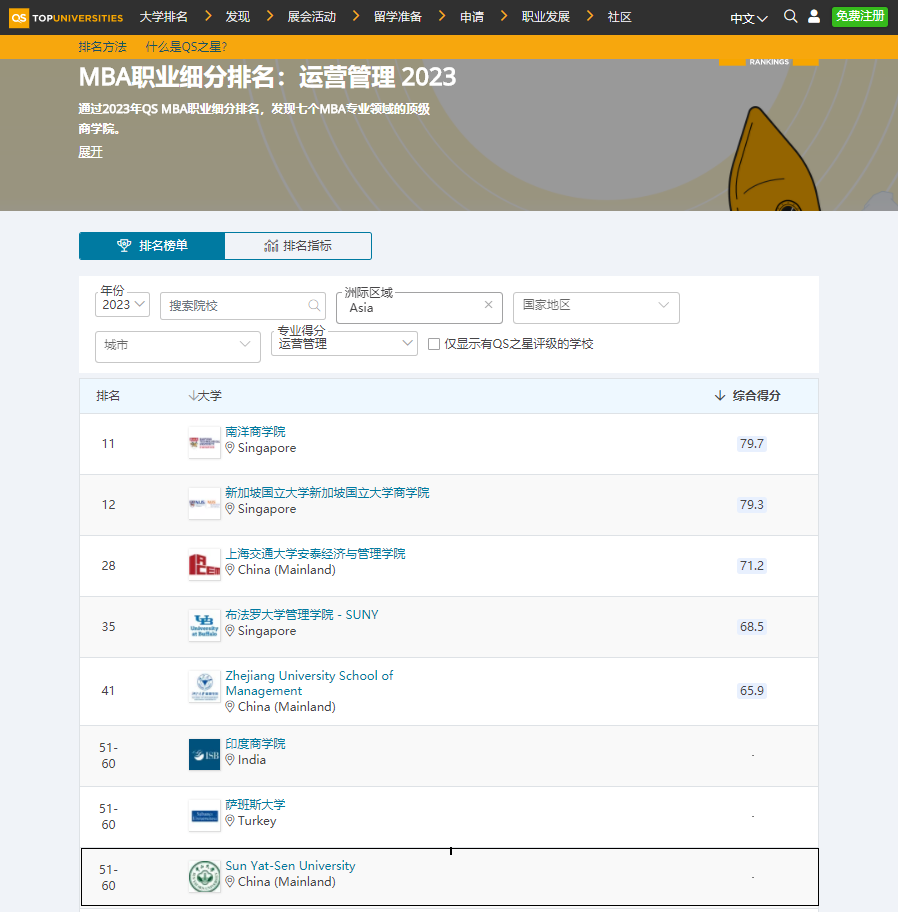
Task: Click the 印度商学院 ISB logo
Action: 204,755
